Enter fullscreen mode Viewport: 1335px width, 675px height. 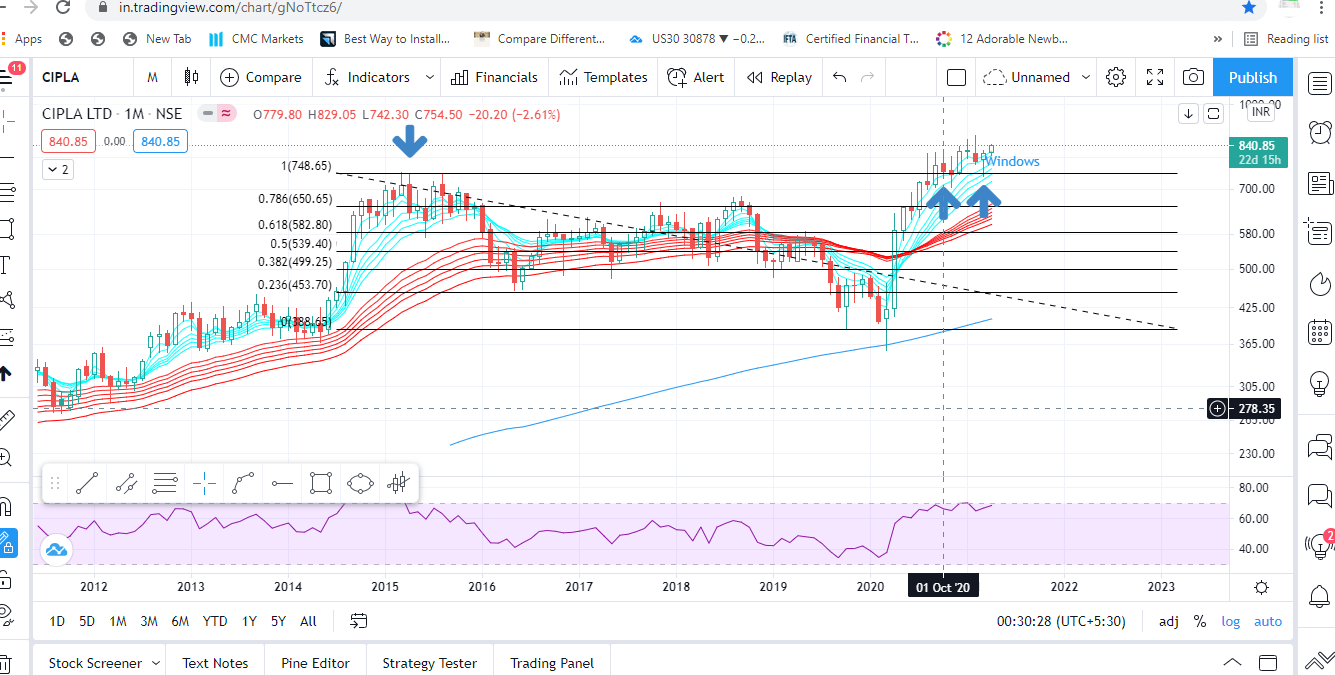(x=1155, y=77)
